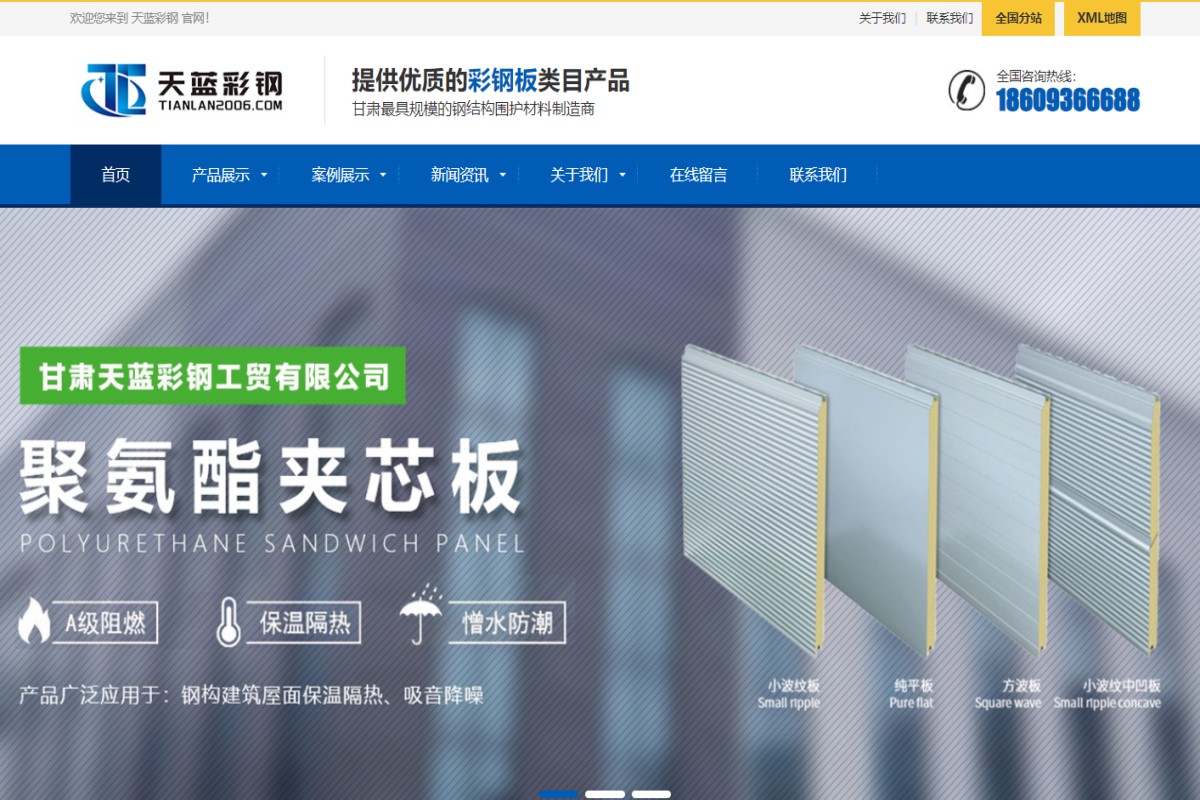
Task: Expand the 产品展示 dropdown arrow
Action: coord(264,175)
